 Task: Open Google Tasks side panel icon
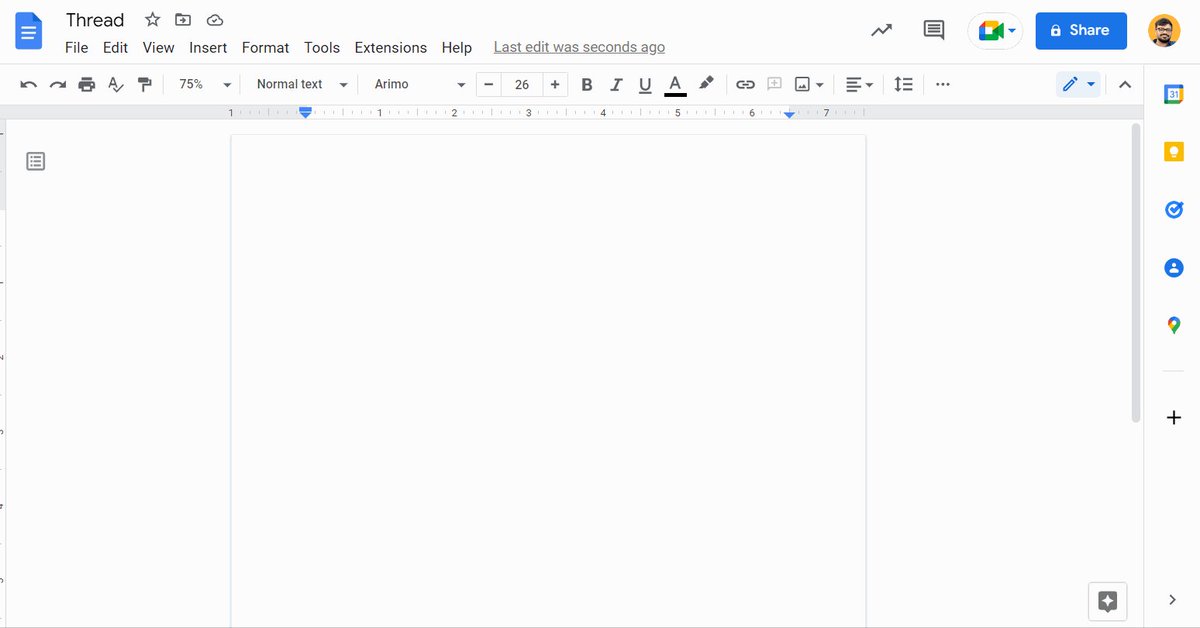click(x=1174, y=210)
